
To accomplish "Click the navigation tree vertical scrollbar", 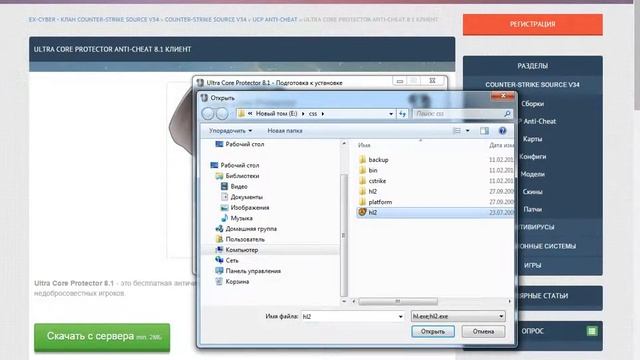I will click(343, 235).
